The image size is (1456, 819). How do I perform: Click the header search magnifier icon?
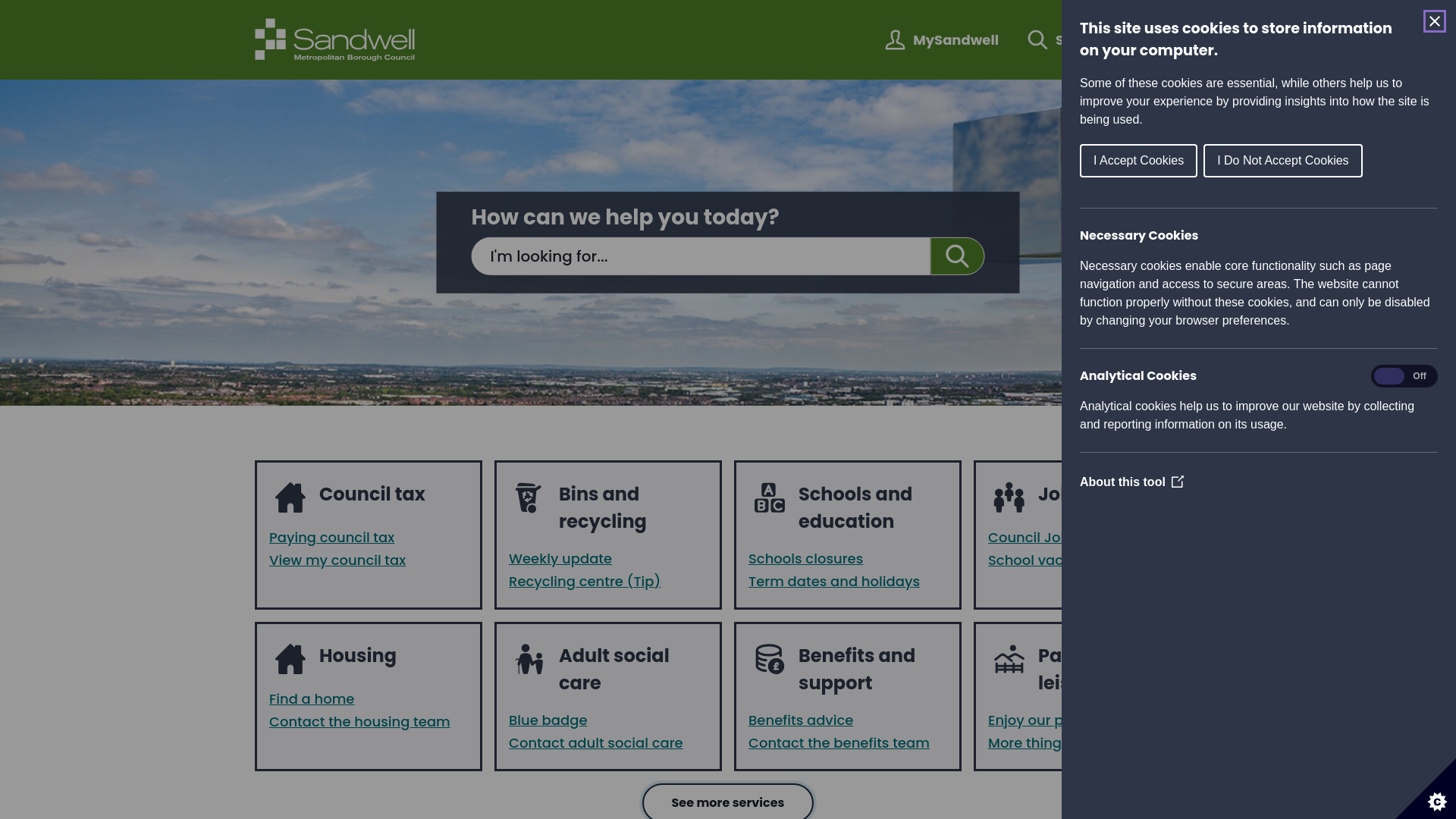[1037, 39]
